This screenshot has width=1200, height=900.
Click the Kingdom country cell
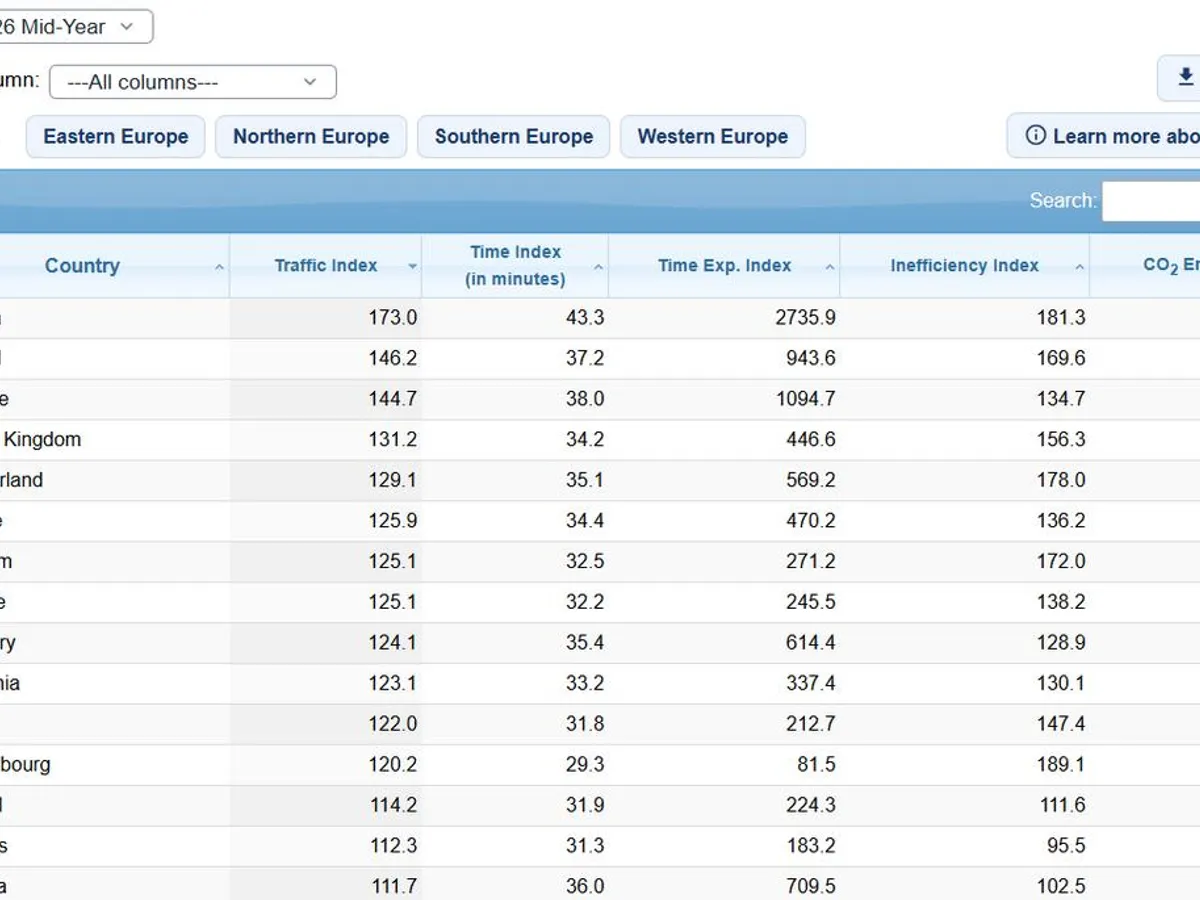(114, 440)
